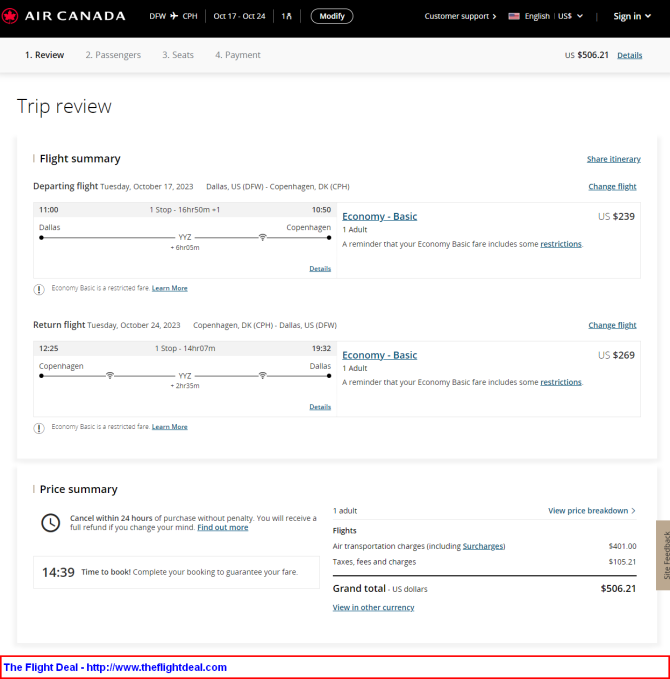
Task: Click Share itinerary link
Action: tap(613, 159)
